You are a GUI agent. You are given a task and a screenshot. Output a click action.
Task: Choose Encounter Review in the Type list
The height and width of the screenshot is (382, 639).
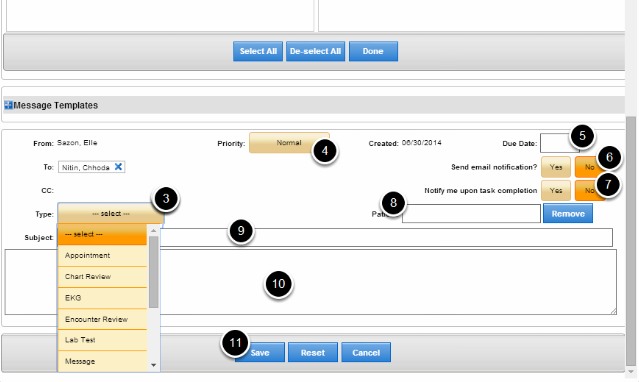tap(102, 319)
